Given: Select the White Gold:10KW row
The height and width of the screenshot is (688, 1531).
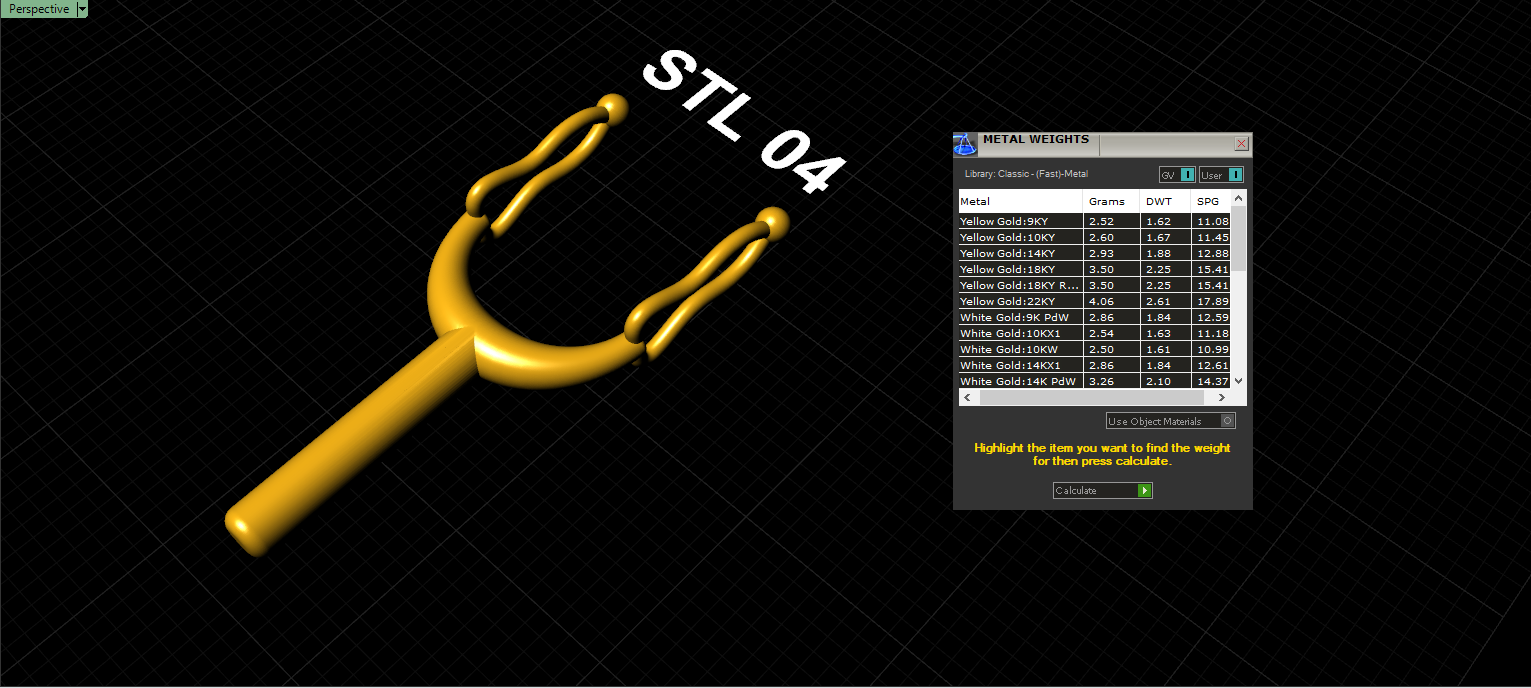Looking at the screenshot, I should pyautogui.click(x=1094, y=349).
